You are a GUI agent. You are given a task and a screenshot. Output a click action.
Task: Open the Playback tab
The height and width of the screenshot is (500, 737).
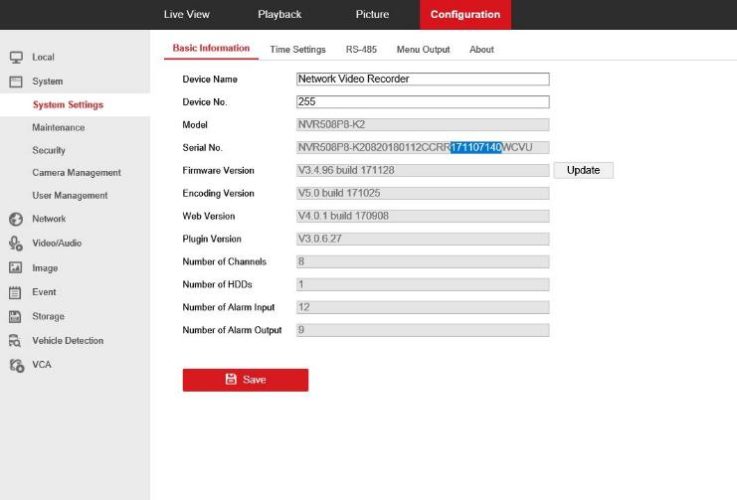(x=280, y=15)
